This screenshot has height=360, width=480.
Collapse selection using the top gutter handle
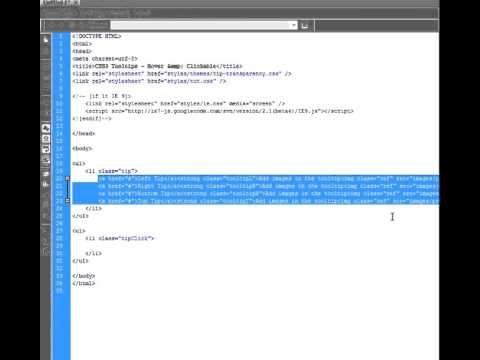68,178
